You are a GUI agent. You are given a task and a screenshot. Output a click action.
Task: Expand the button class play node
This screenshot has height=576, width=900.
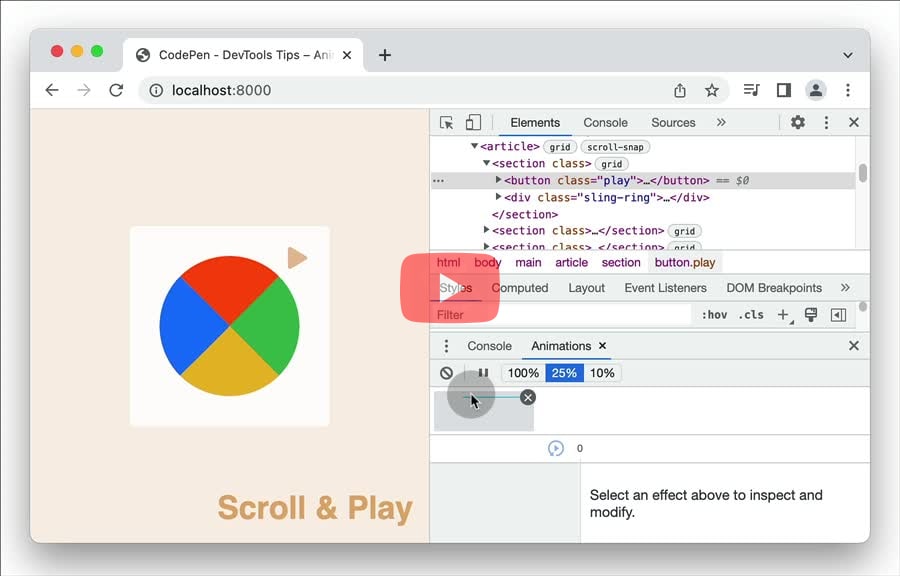(x=498, y=180)
